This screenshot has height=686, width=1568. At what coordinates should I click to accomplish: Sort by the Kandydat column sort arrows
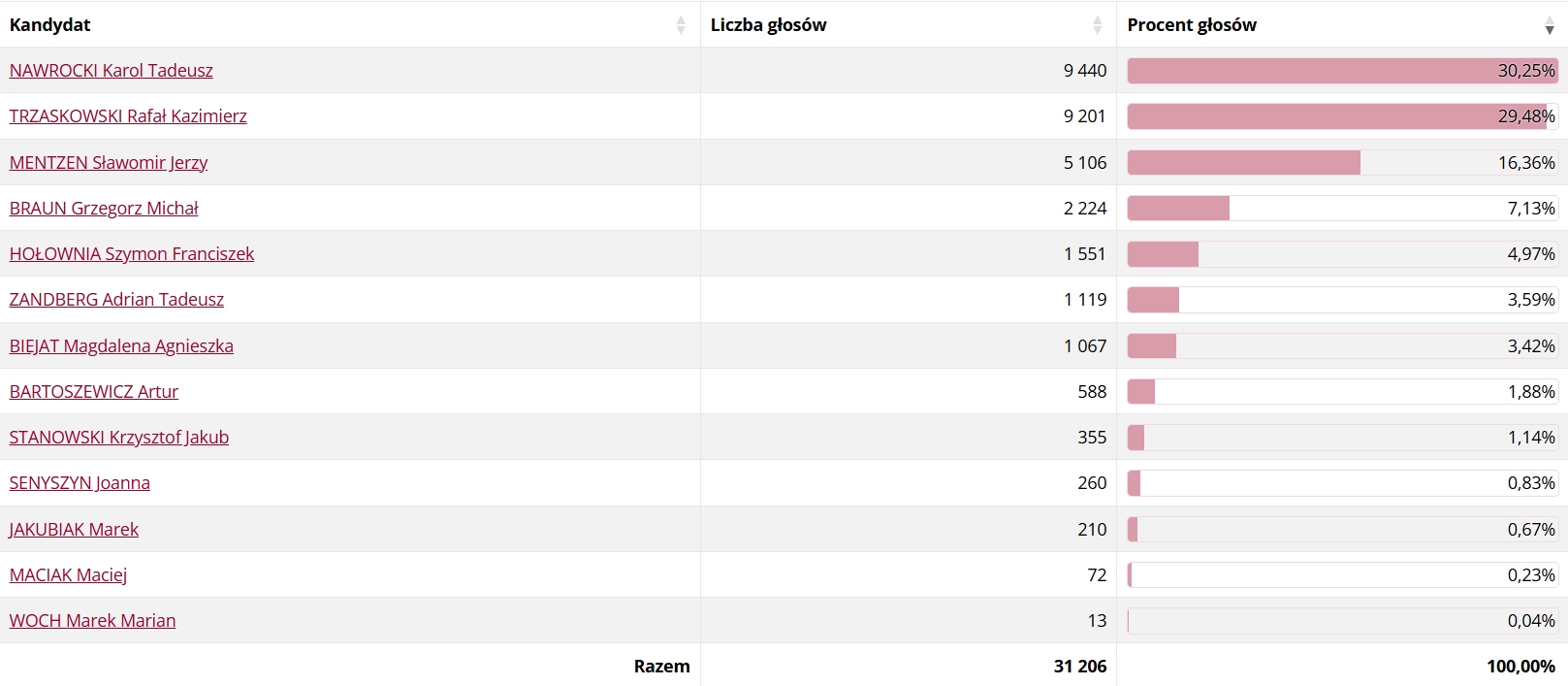681,25
